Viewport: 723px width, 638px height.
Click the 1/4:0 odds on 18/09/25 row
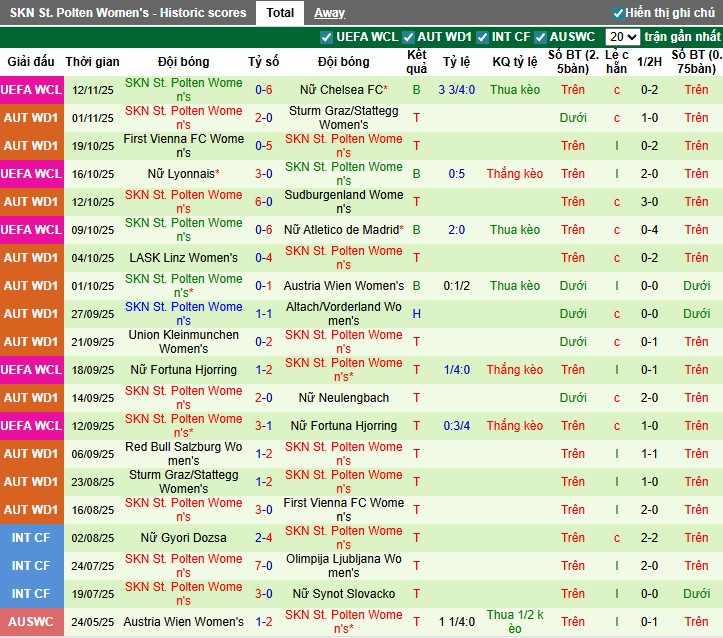(x=456, y=370)
